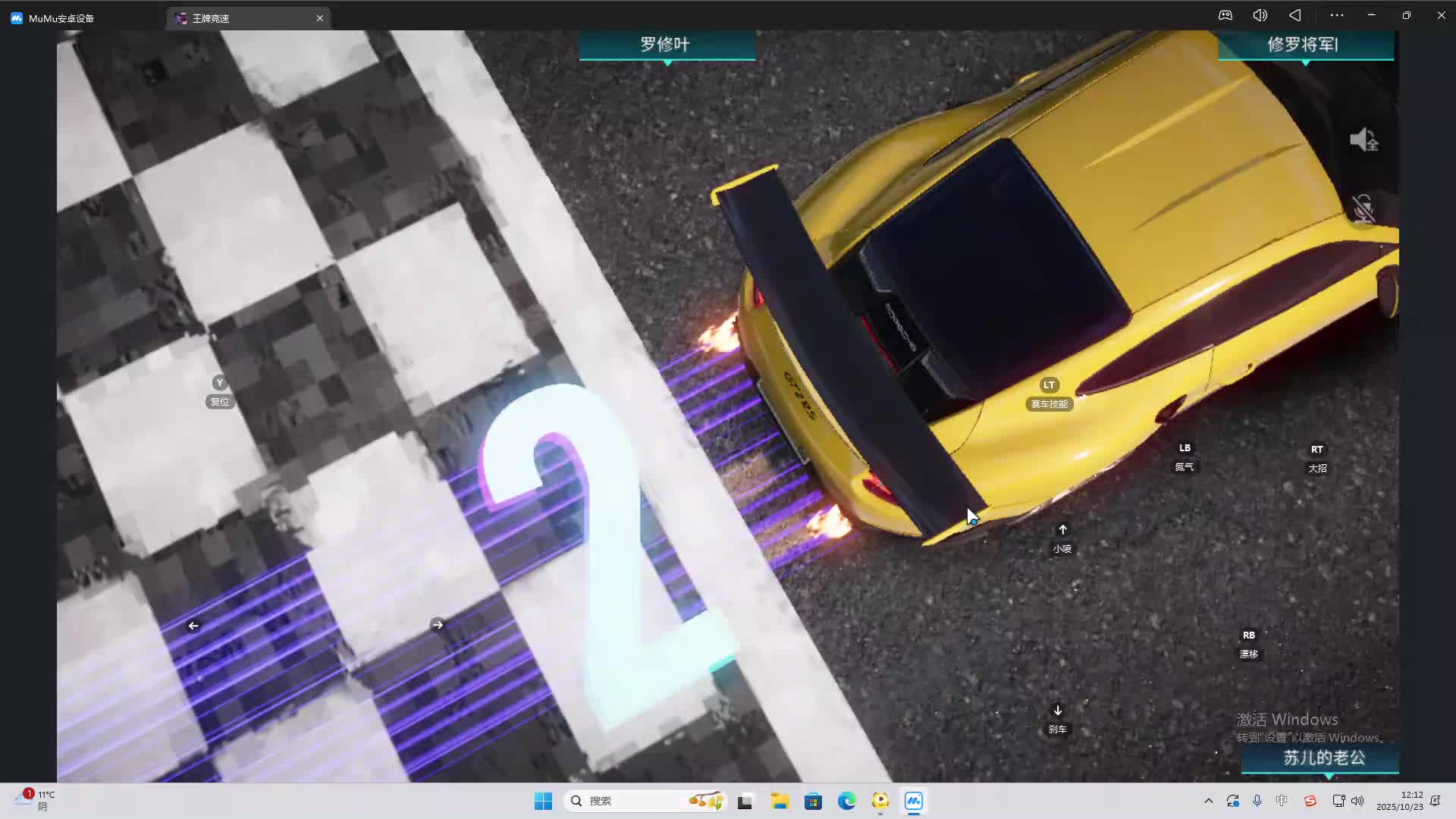The image size is (1456, 819).
Task: Click the back triangle icon in title bar
Action: (1295, 15)
